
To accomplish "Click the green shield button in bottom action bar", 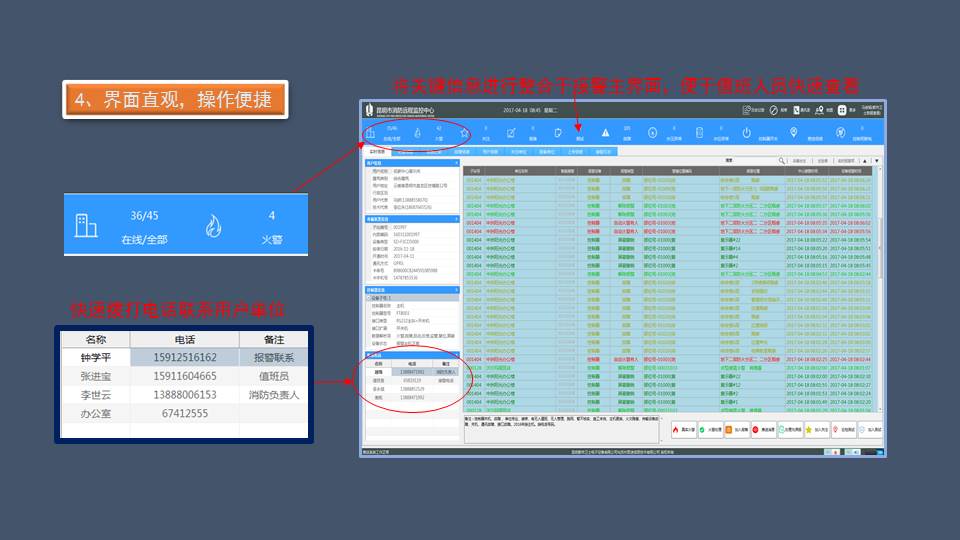I will 710,430.
